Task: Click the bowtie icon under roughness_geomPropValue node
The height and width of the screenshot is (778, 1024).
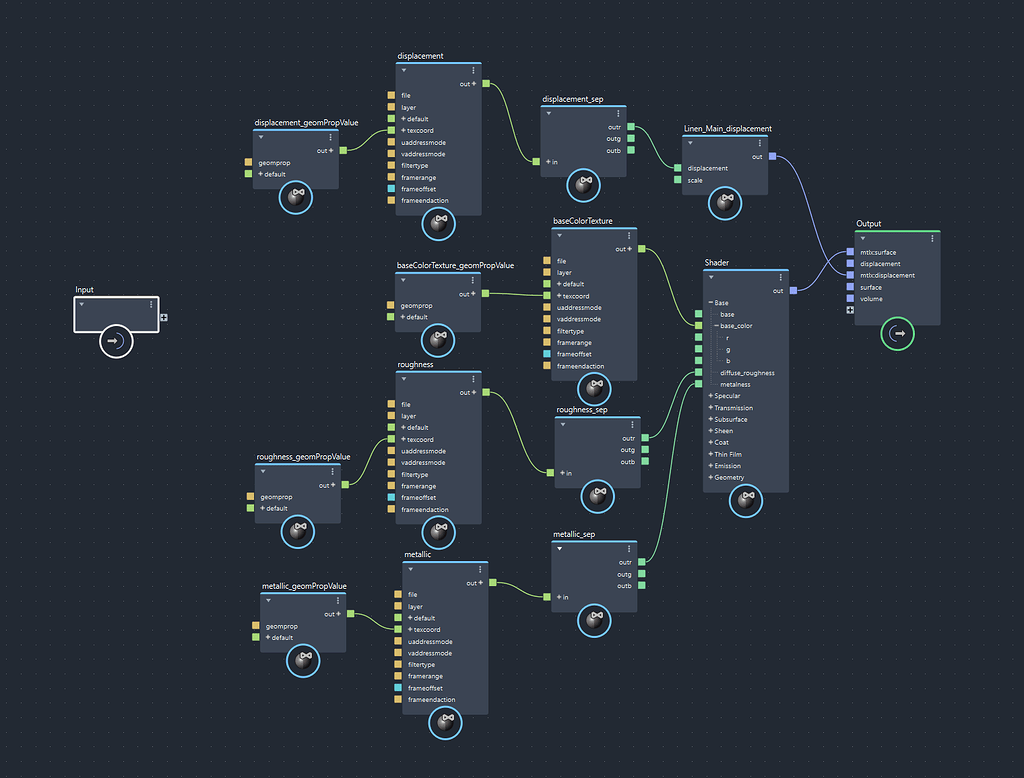Action: (296, 532)
